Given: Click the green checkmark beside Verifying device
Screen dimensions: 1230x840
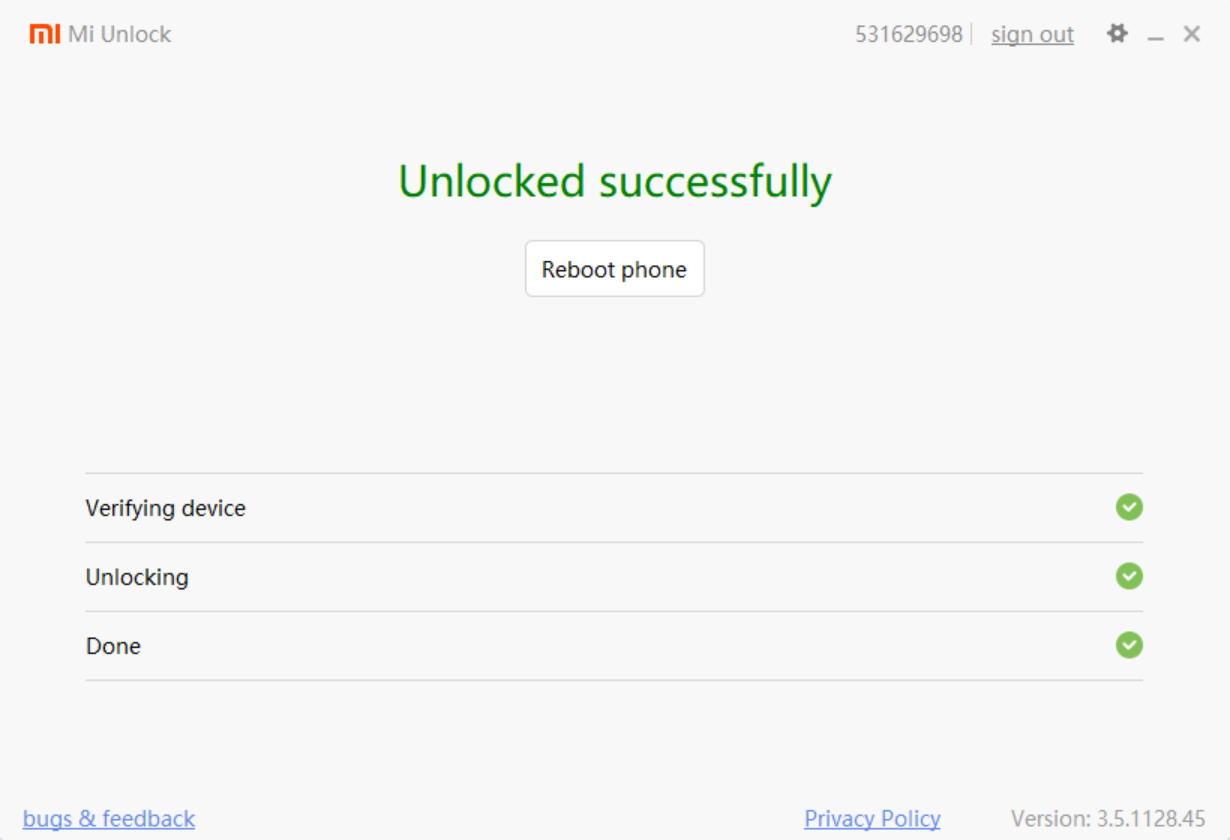Looking at the screenshot, I should [1128, 508].
